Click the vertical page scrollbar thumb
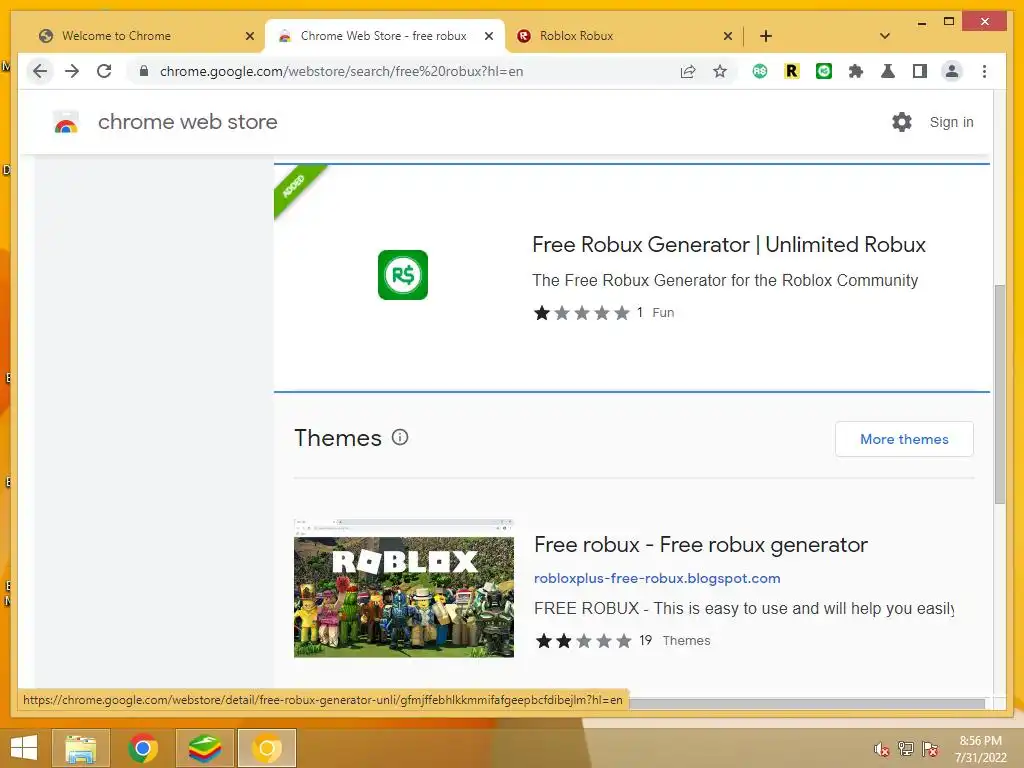The height and width of the screenshot is (768, 1024). click(999, 394)
